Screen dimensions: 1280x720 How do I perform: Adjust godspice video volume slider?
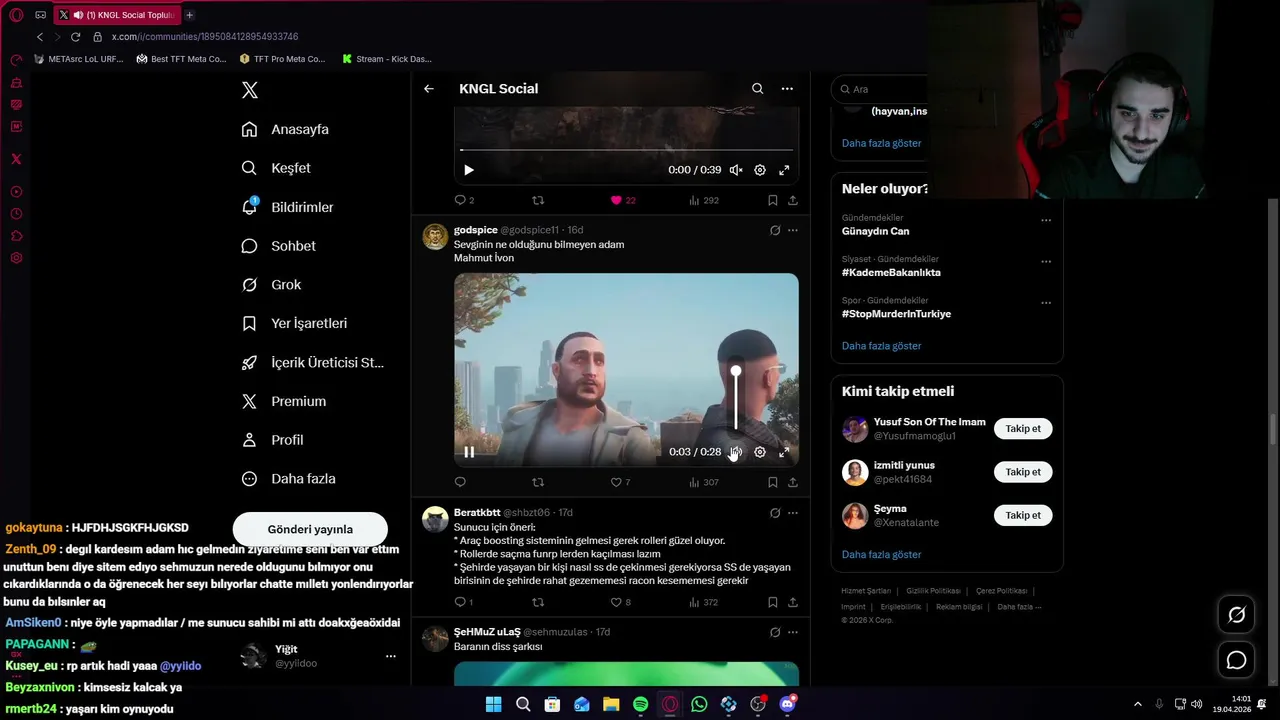coord(736,400)
